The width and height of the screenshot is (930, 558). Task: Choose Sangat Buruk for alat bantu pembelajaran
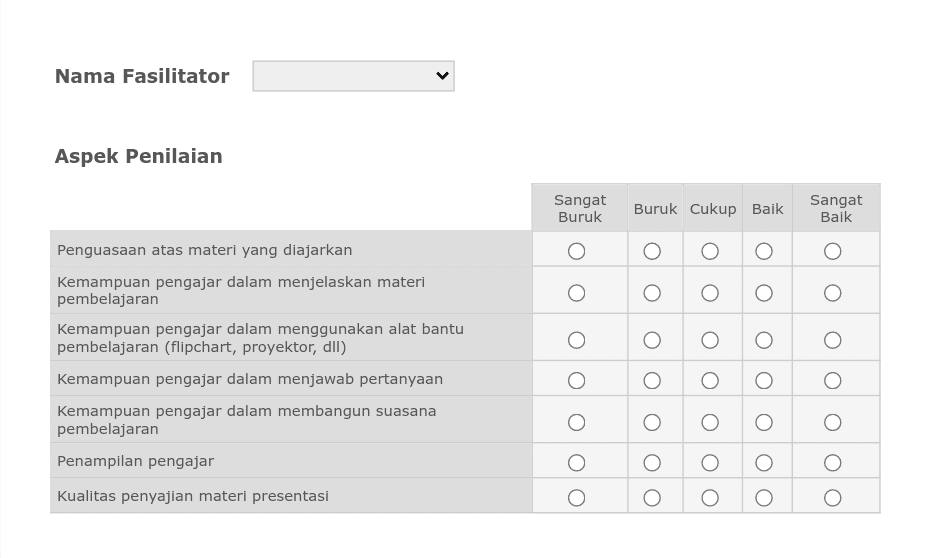[576, 340]
